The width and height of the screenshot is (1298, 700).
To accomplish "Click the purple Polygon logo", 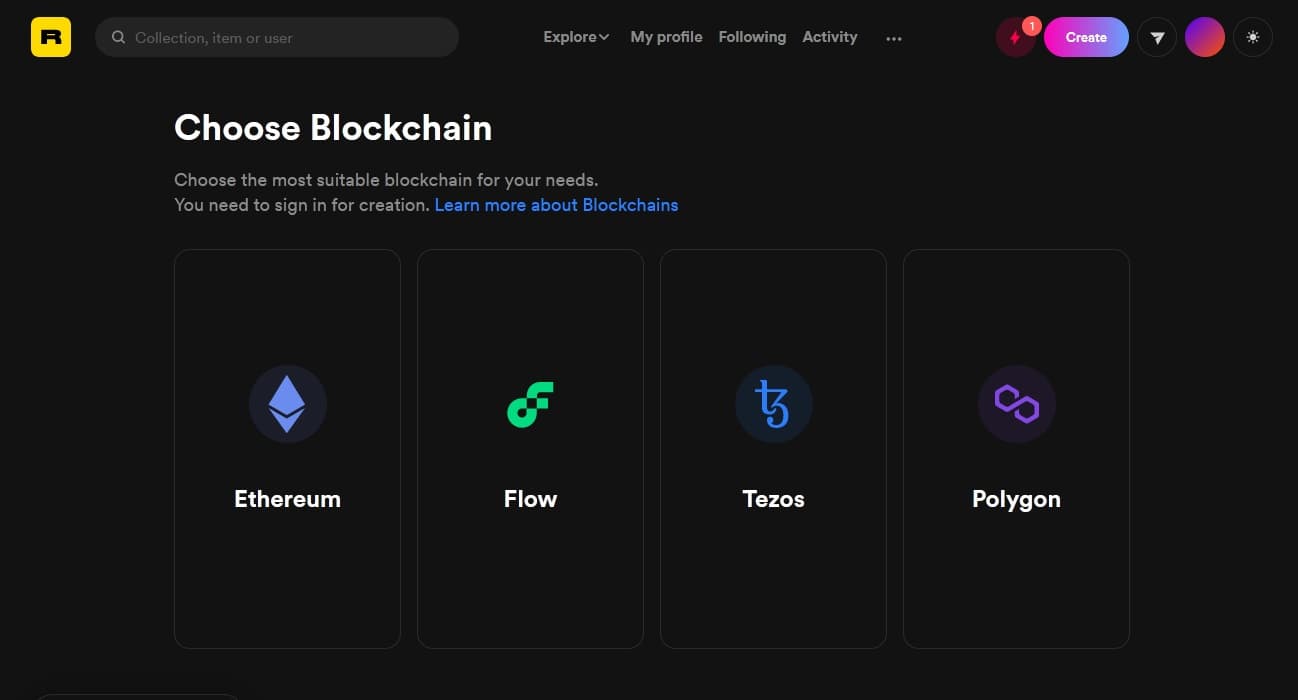I will coord(1017,404).
